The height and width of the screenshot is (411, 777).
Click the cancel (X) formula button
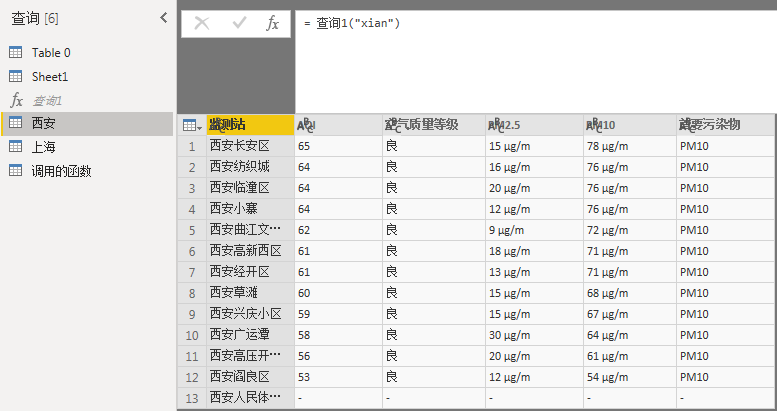point(202,23)
